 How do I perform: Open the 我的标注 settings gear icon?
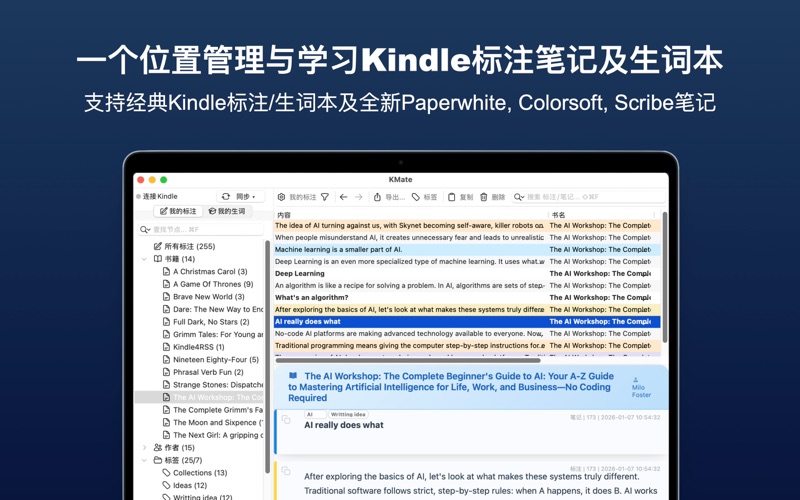coord(282,197)
